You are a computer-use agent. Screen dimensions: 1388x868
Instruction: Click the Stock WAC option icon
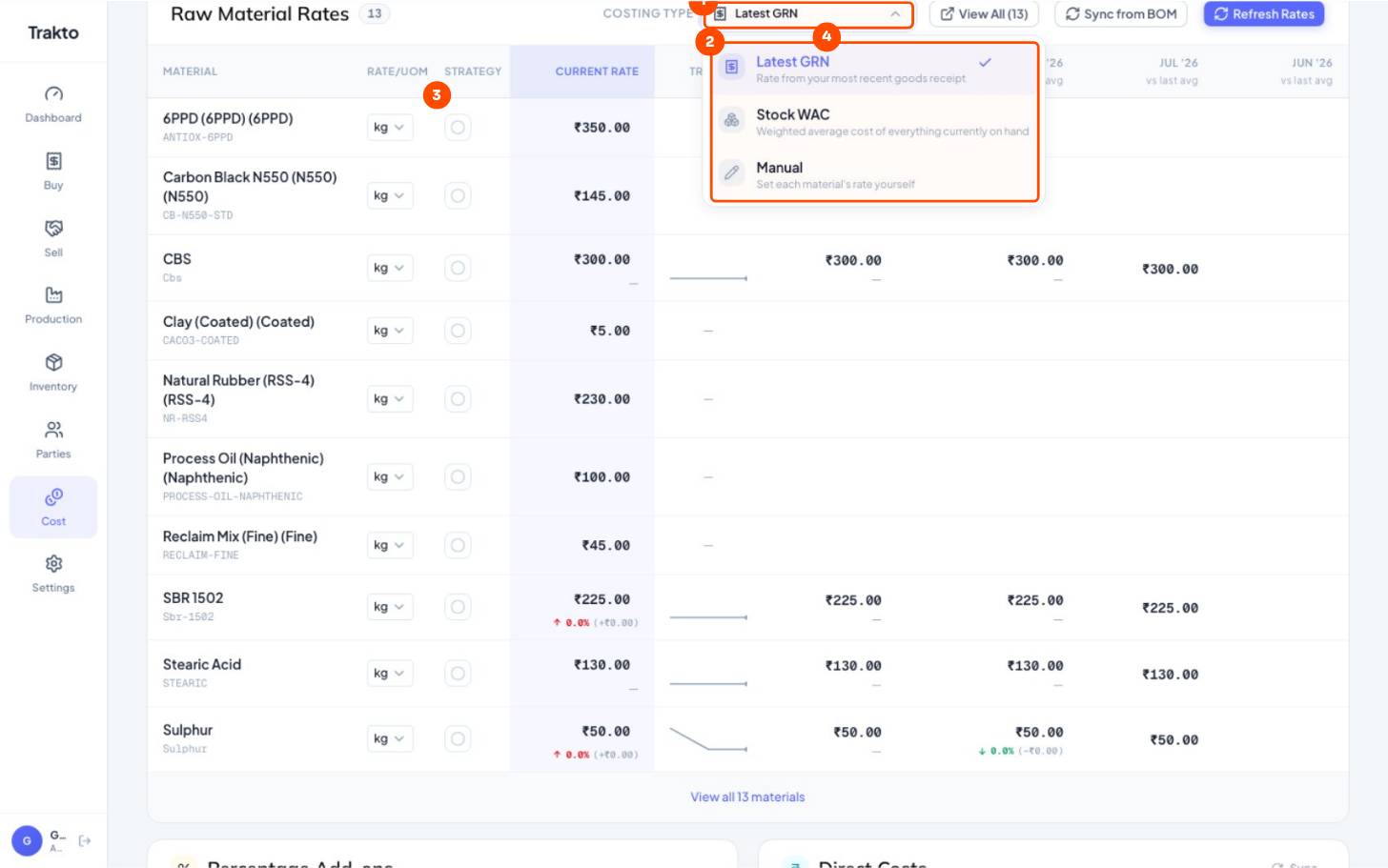pyautogui.click(x=731, y=120)
